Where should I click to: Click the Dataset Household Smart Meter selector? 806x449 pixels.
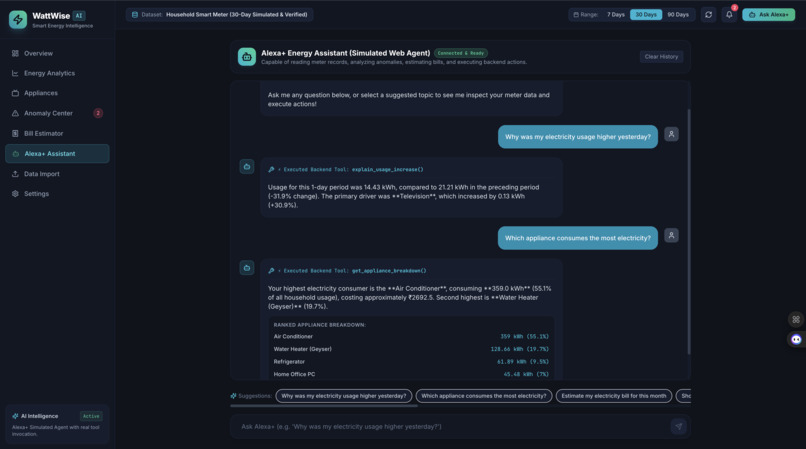coord(219,15)
